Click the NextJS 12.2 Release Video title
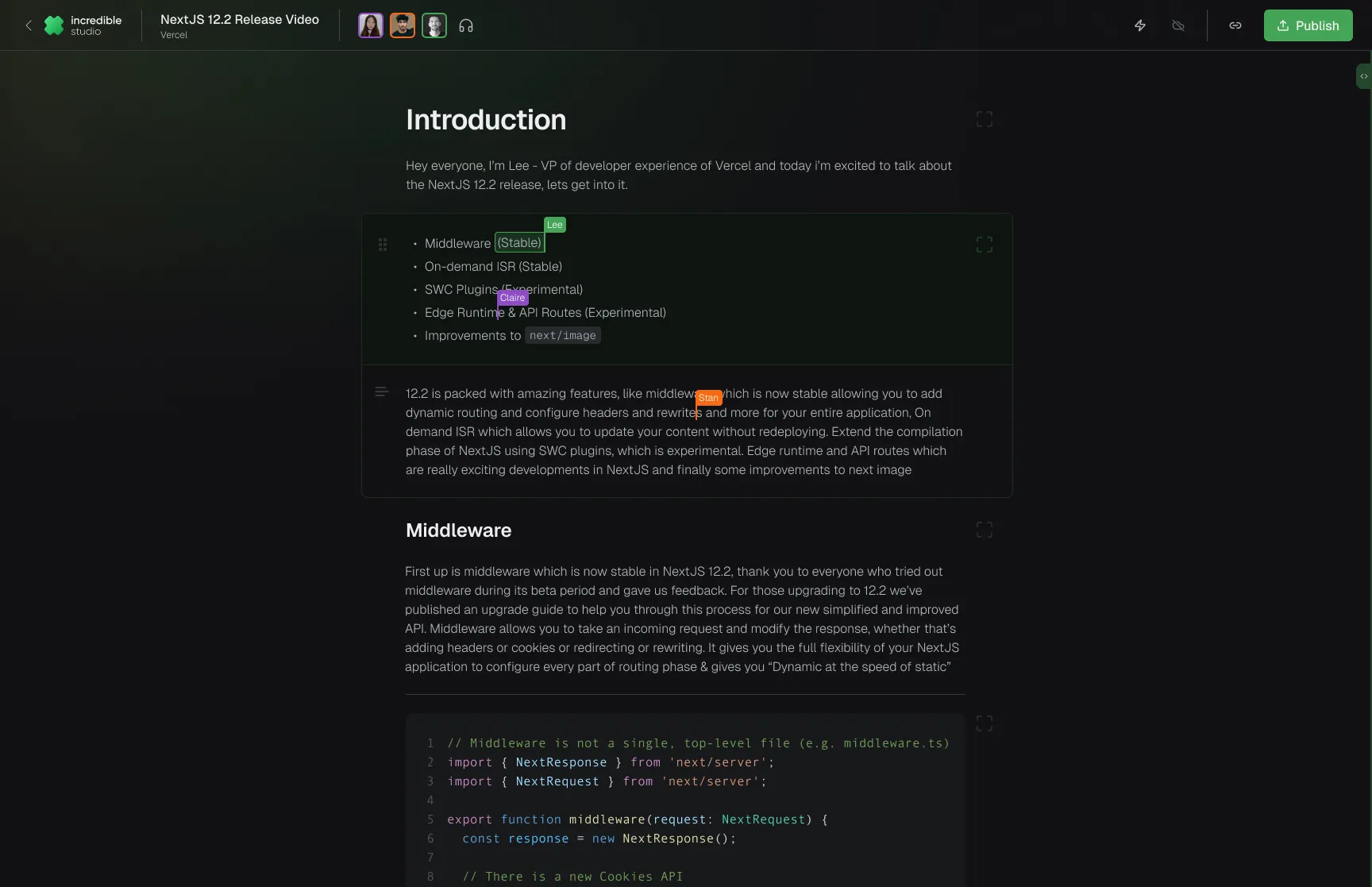 [240, 19]
